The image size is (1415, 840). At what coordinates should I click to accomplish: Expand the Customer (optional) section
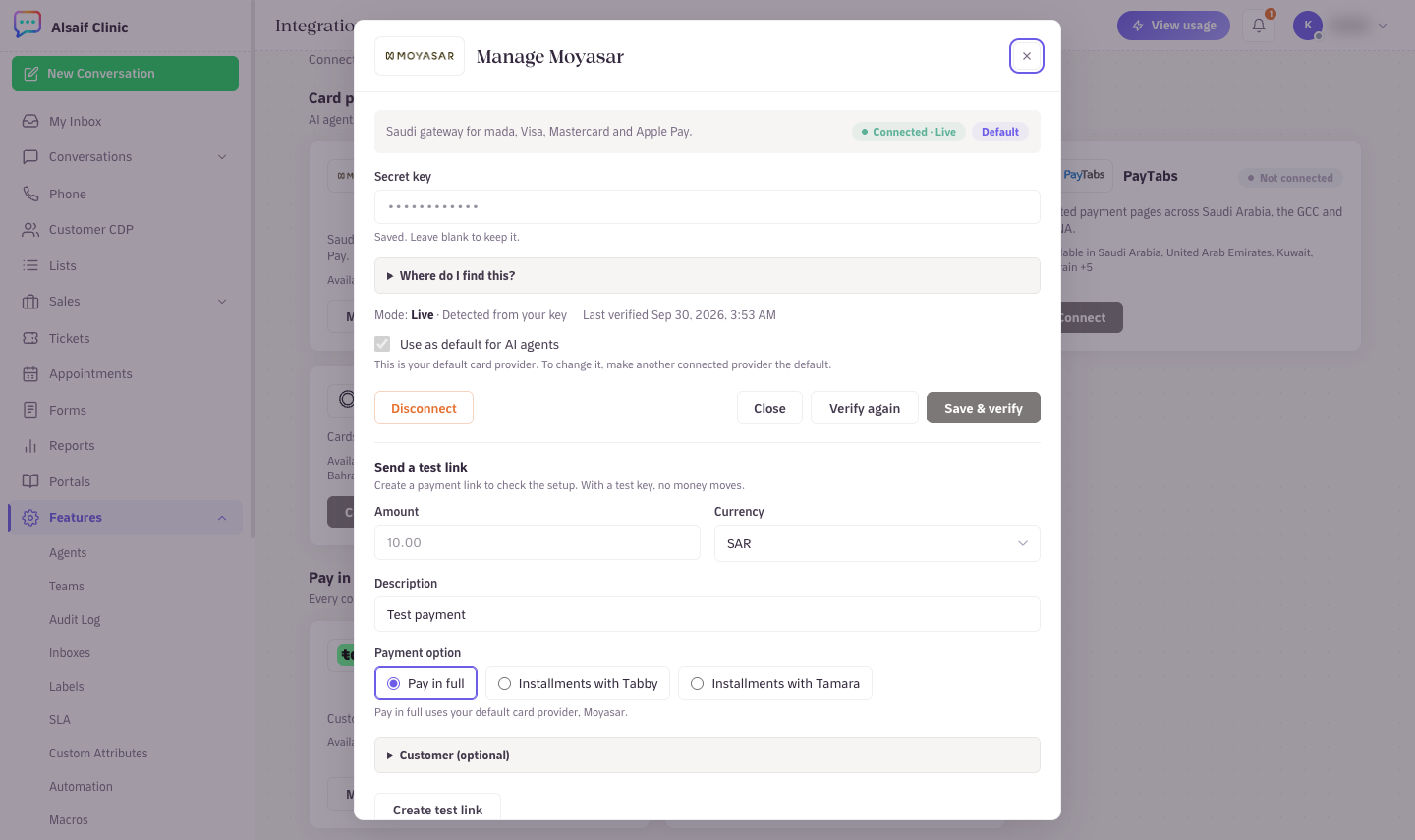[x=707, y=755]
